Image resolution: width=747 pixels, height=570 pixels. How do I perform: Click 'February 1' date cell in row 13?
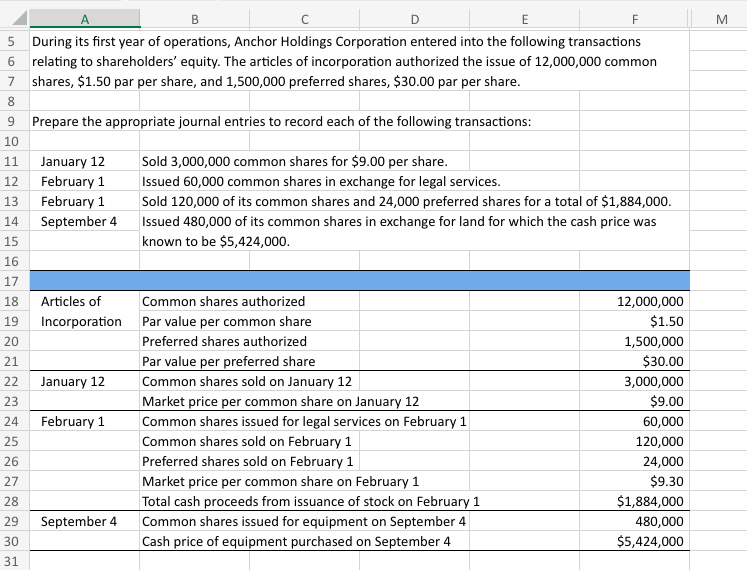point(85,202)
